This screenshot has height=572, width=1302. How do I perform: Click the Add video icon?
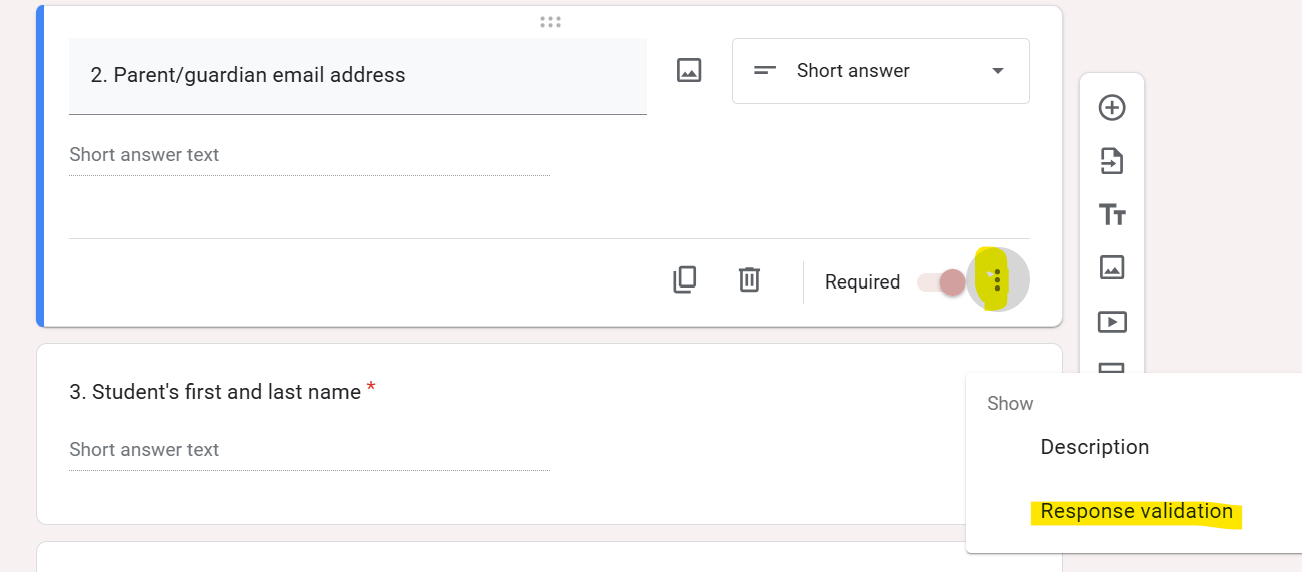[x=1112, y=322]
